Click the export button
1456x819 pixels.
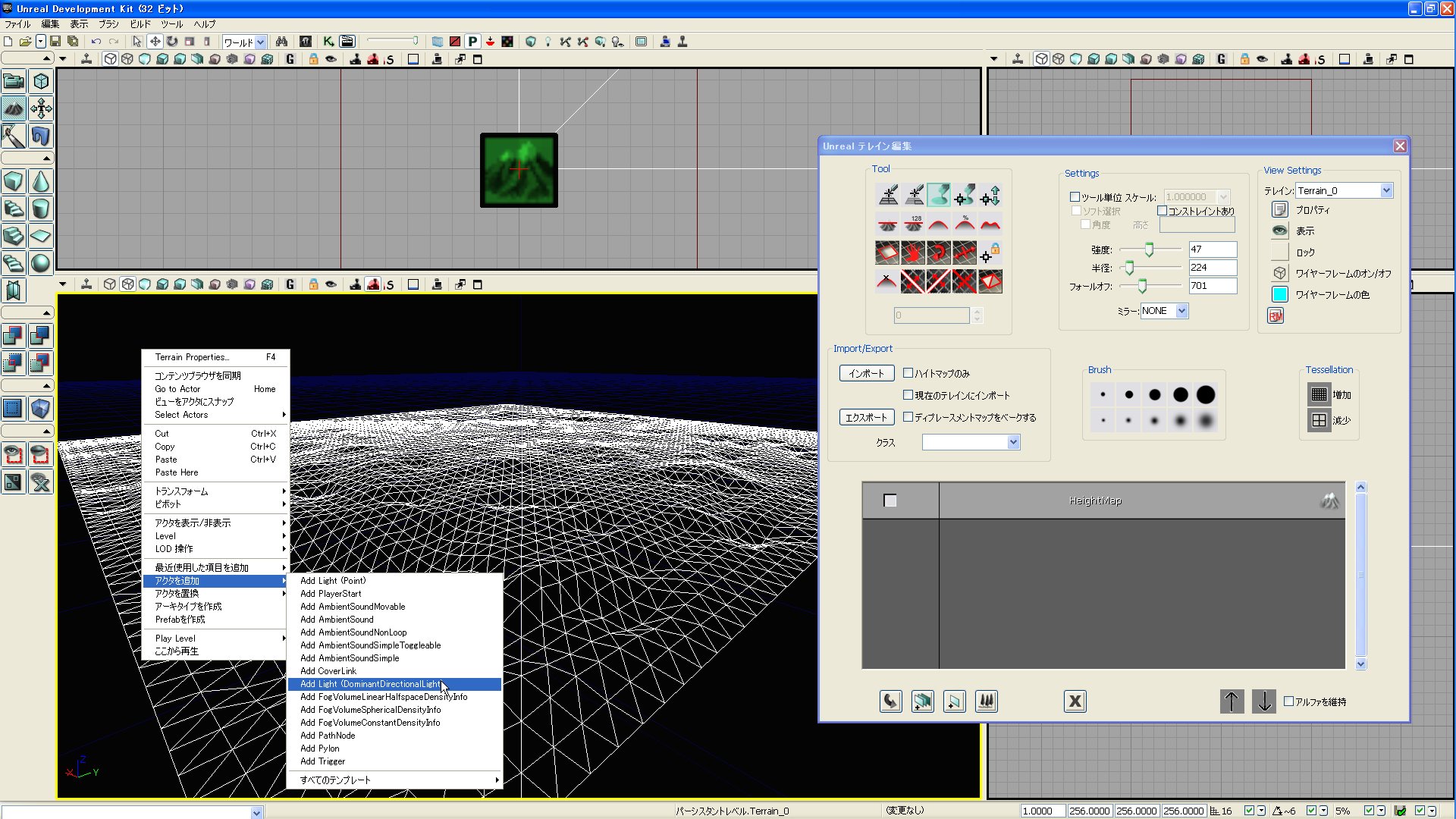tap(866, 417)
